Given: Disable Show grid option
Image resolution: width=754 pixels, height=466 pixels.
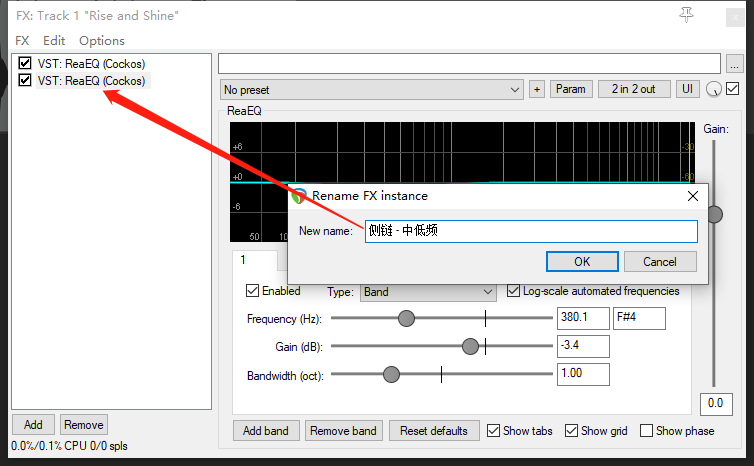Looking at the screenshot, I should click(x=571, y=430).
